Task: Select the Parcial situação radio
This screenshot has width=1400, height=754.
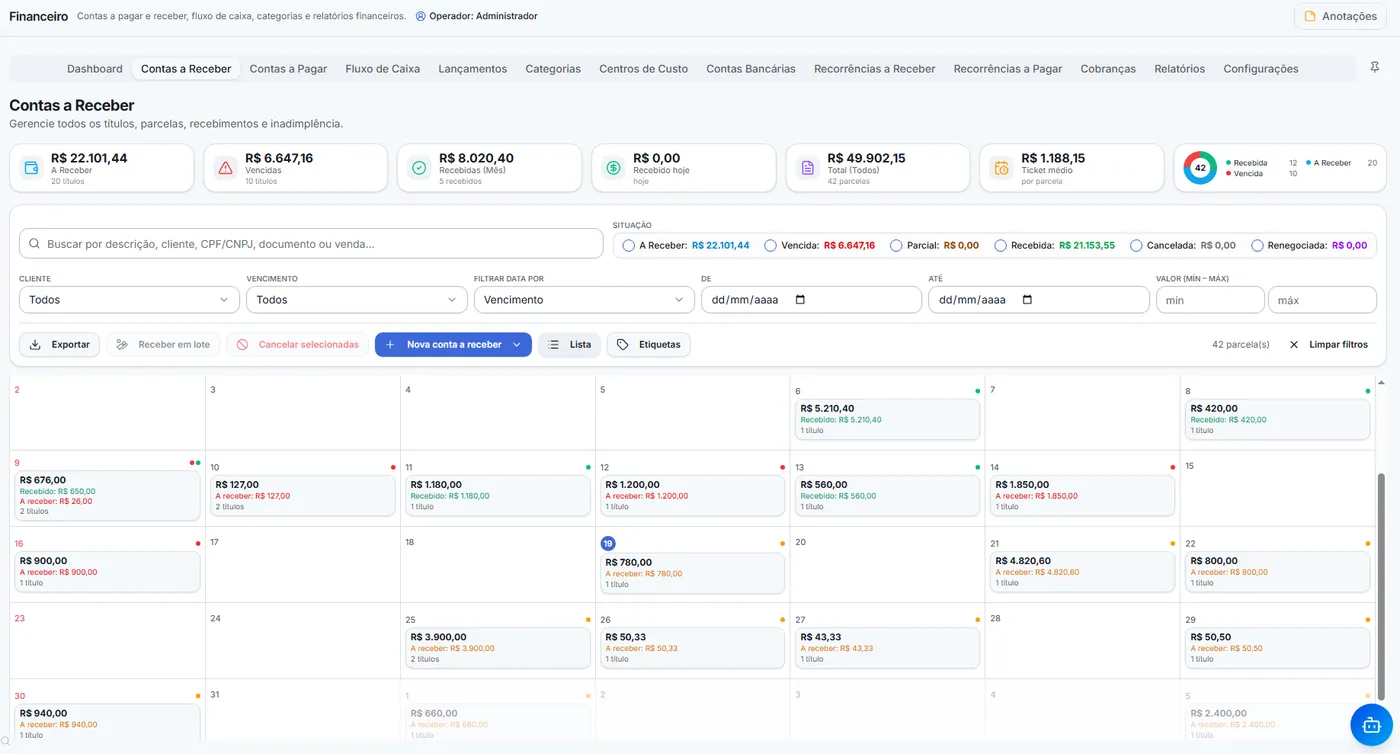Action: click(x=896, y=245)
